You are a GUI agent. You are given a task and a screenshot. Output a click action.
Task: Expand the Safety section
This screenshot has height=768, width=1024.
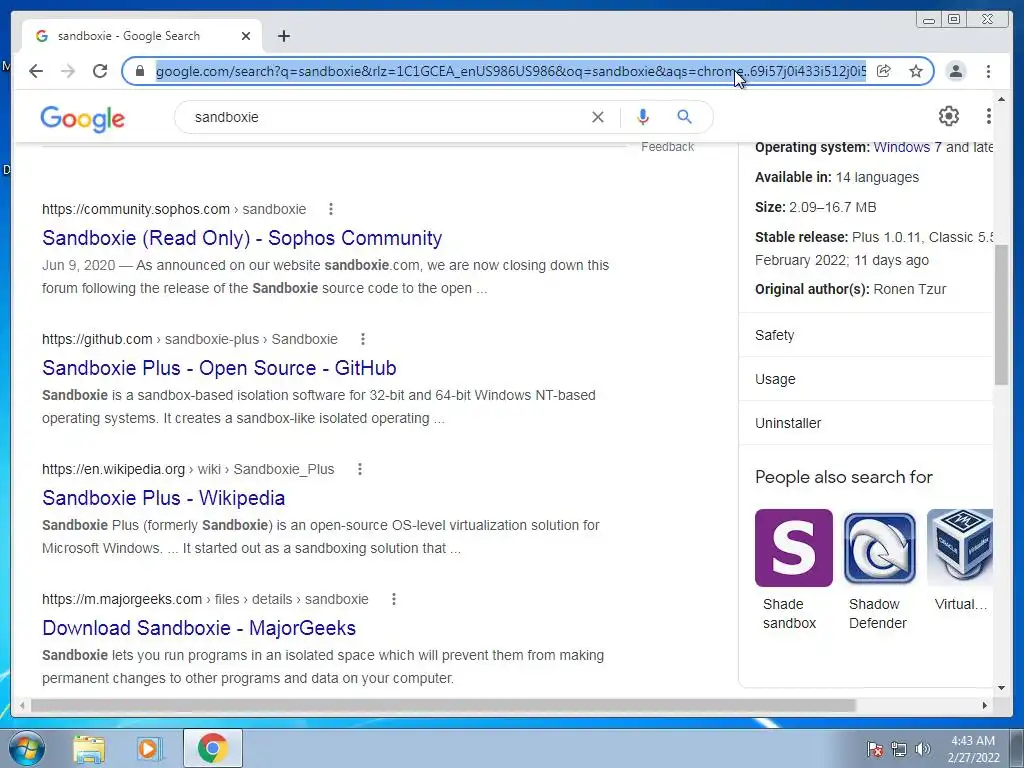coord(865,335)
